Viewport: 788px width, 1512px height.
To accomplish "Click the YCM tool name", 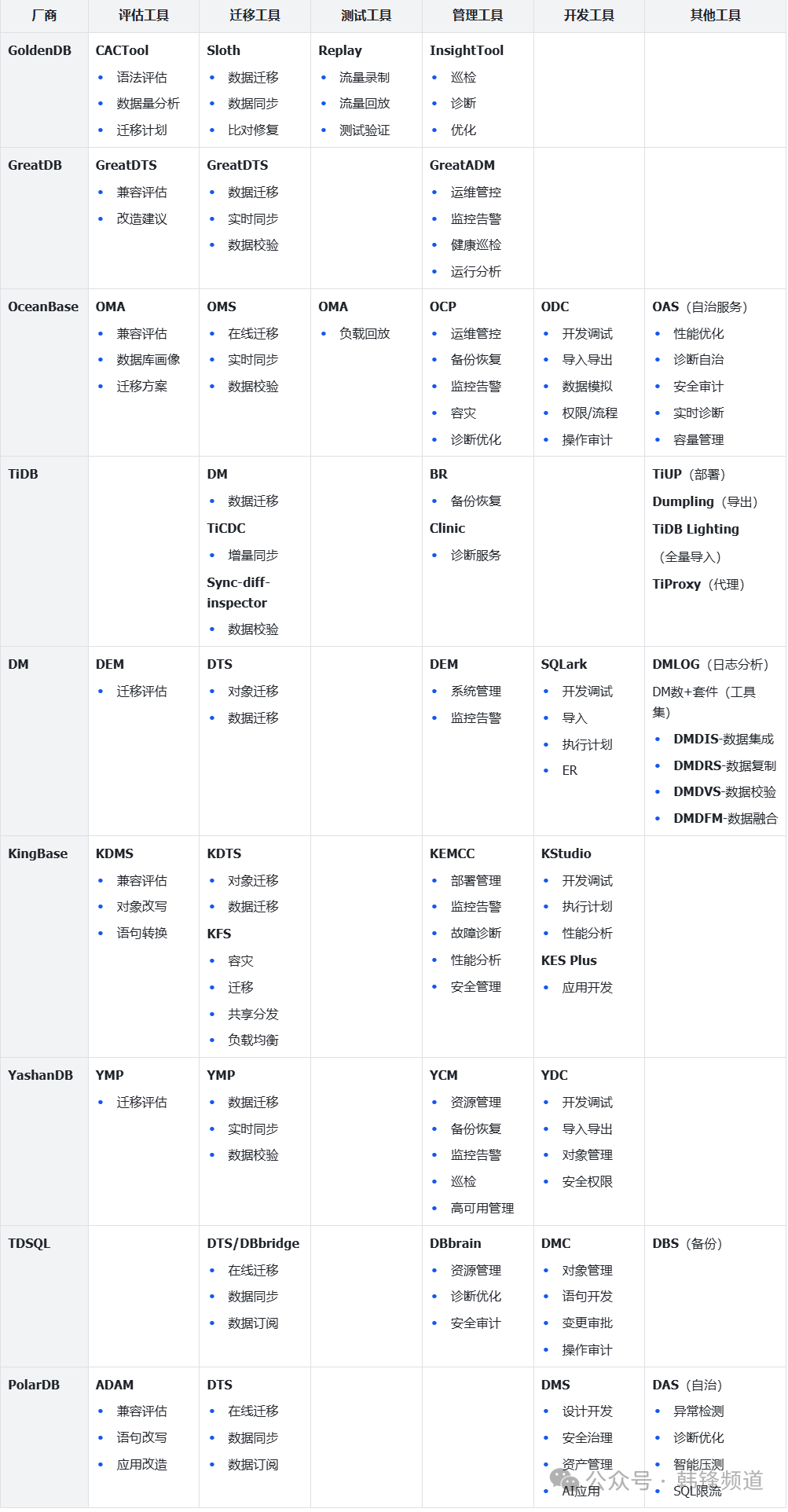I will click(444, 1075).
